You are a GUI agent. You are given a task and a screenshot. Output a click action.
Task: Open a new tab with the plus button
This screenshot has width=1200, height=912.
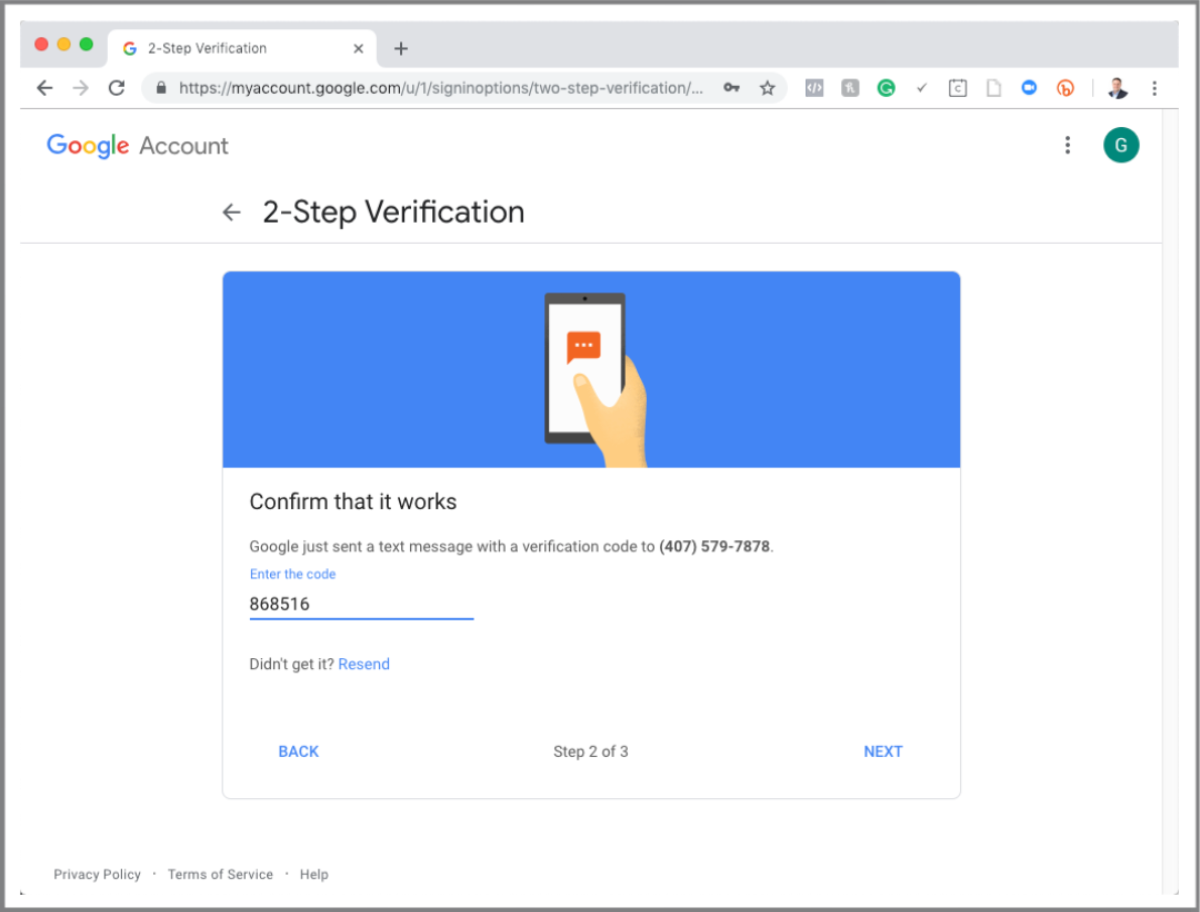pos(401,48)
